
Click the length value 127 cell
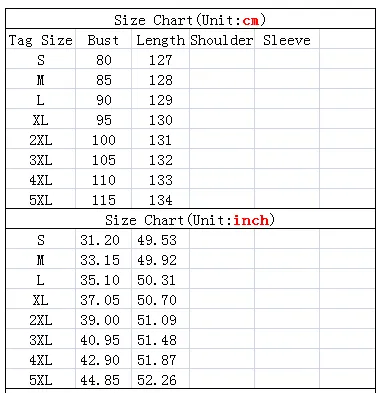[160, 60]
